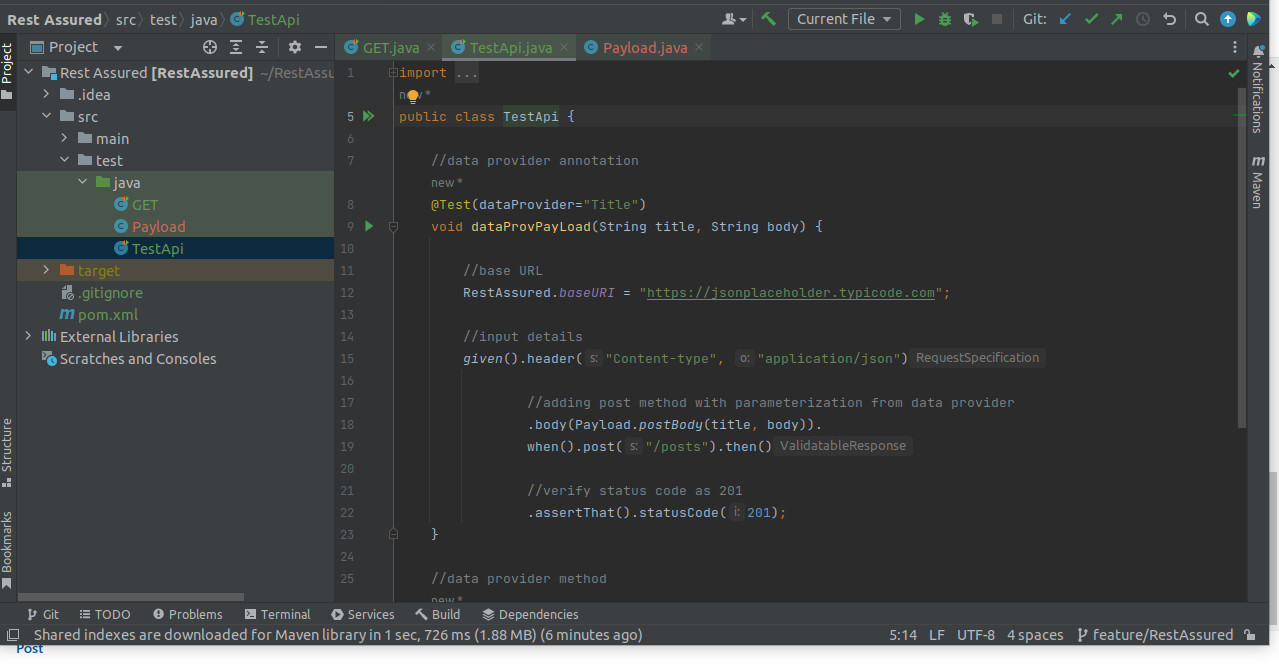
Task: Click the Build Project hammer icon
Action: [x=768, y=19]
